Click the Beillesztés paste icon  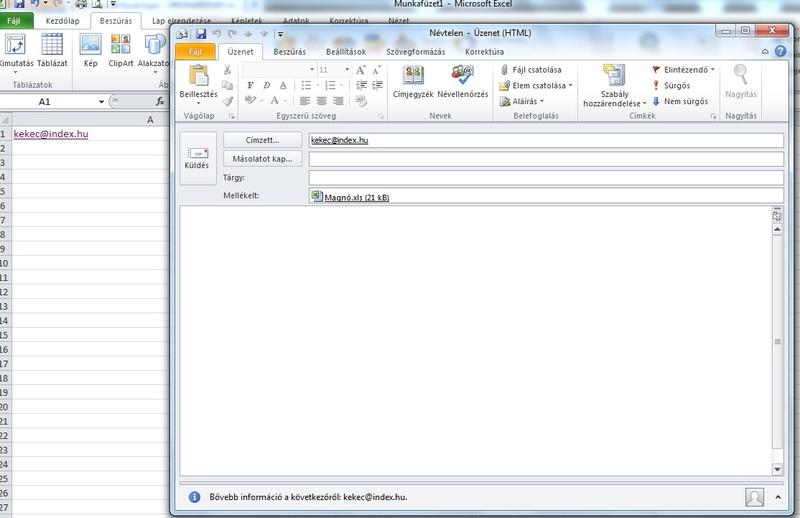pyautogui.click(x=198, y=76)
